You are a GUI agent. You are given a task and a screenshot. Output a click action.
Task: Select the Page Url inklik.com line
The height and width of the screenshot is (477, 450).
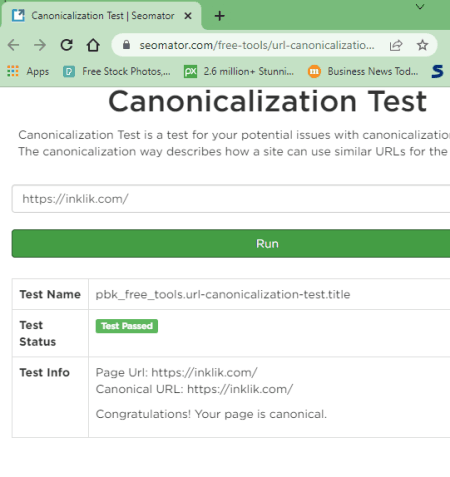pos(176,372)
